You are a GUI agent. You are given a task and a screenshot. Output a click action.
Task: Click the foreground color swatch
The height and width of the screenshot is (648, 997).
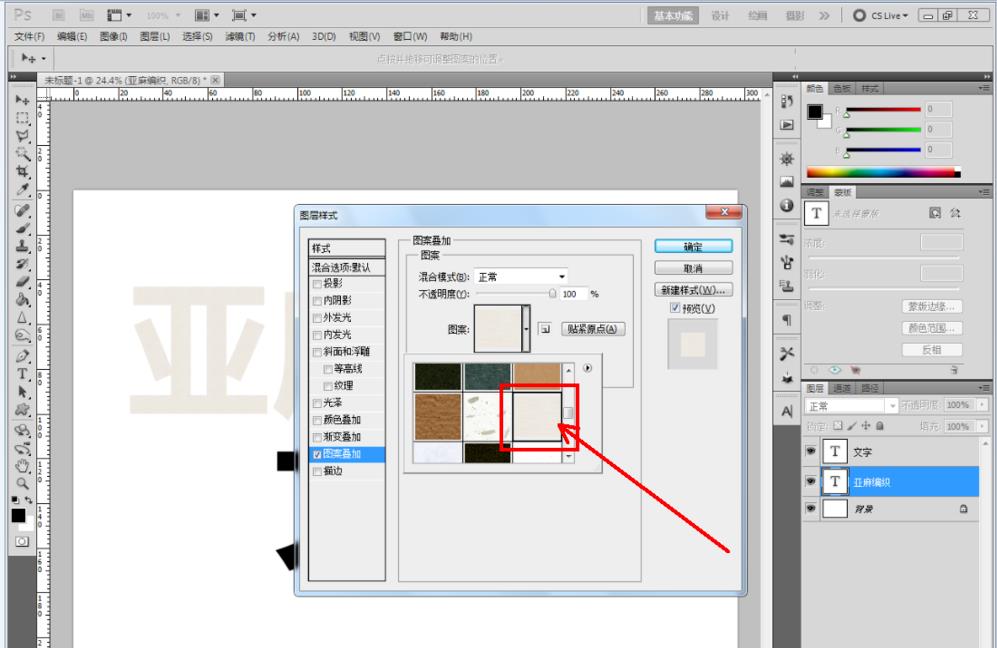click(x=16, y=517)
